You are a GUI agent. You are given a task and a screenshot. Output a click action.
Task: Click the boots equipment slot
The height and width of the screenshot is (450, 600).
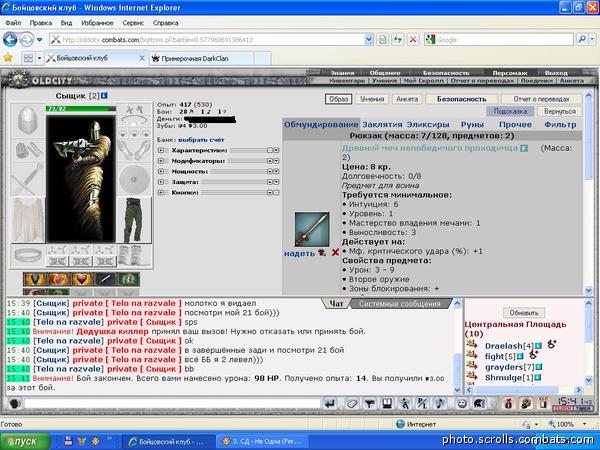point(134,255)
